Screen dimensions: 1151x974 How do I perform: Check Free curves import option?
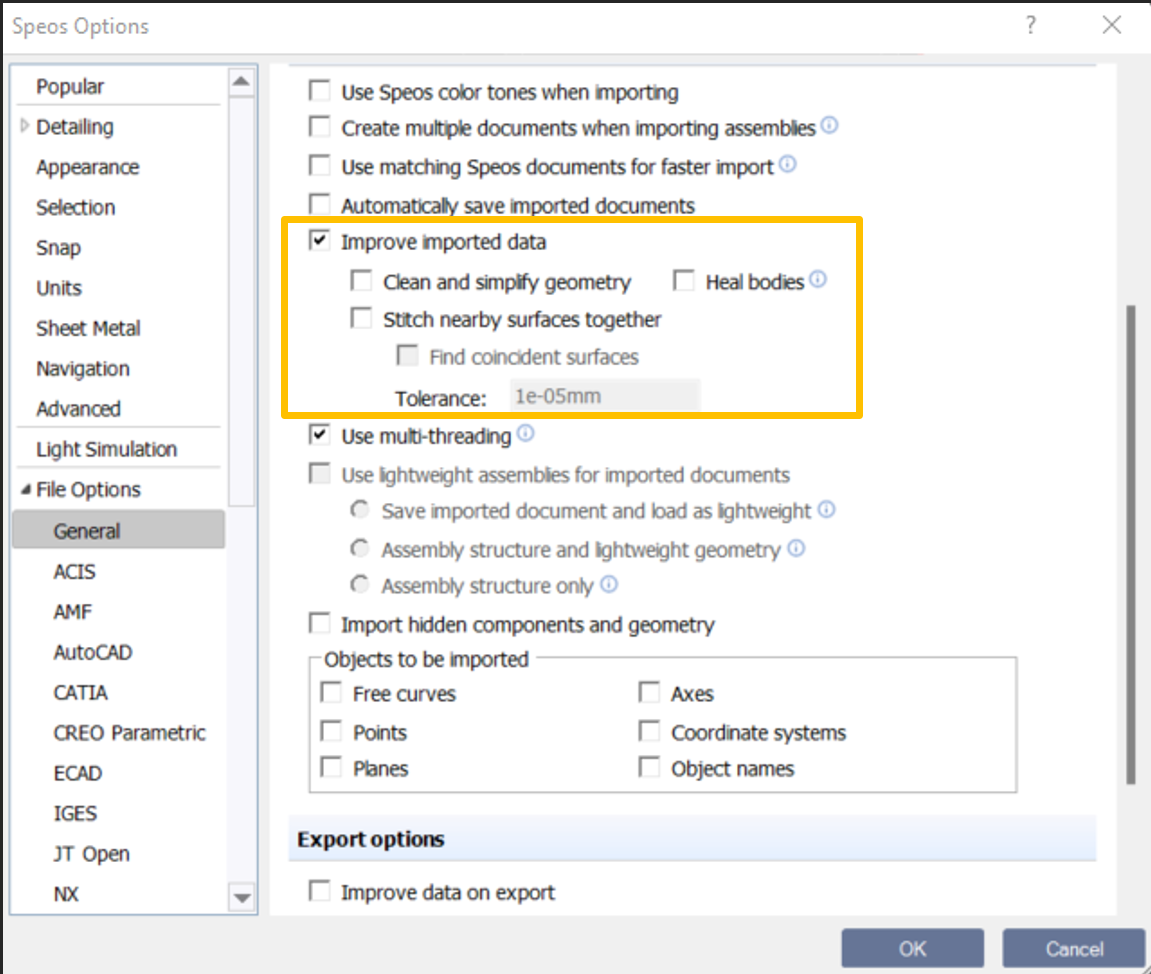(331, 693)
